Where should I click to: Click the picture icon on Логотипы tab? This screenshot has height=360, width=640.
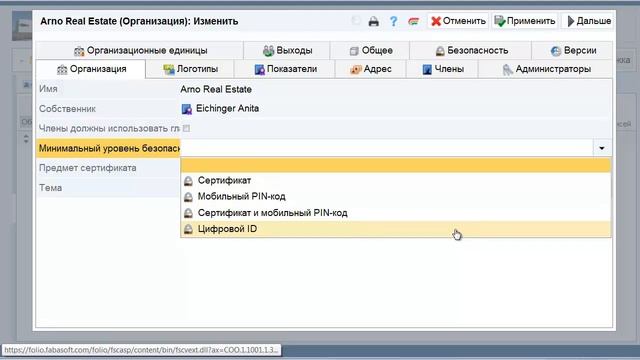pyautogui.click(x=169, y=69)
